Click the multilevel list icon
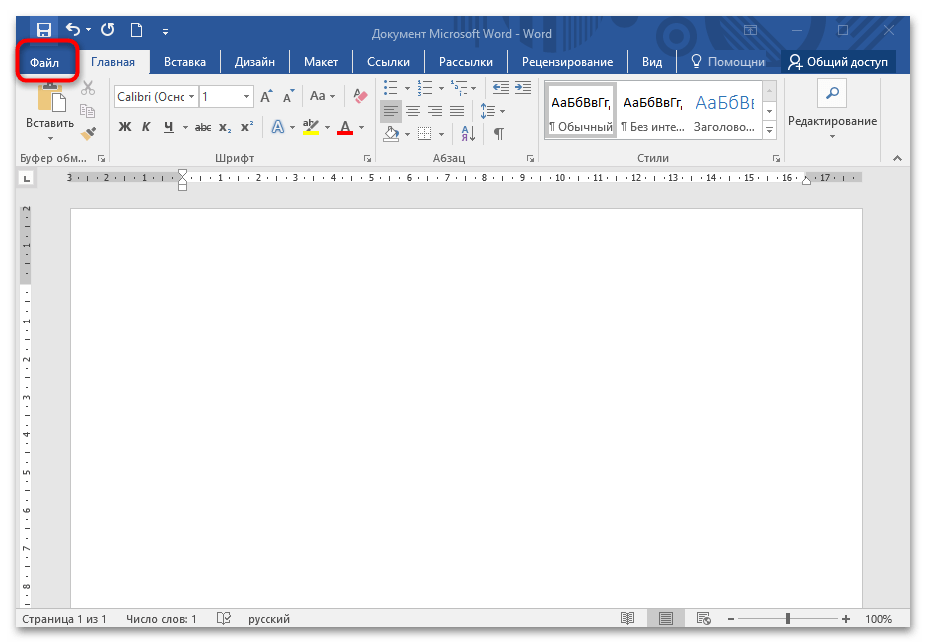The width and height of the screenshot is (926, 643). pos(459,88)
